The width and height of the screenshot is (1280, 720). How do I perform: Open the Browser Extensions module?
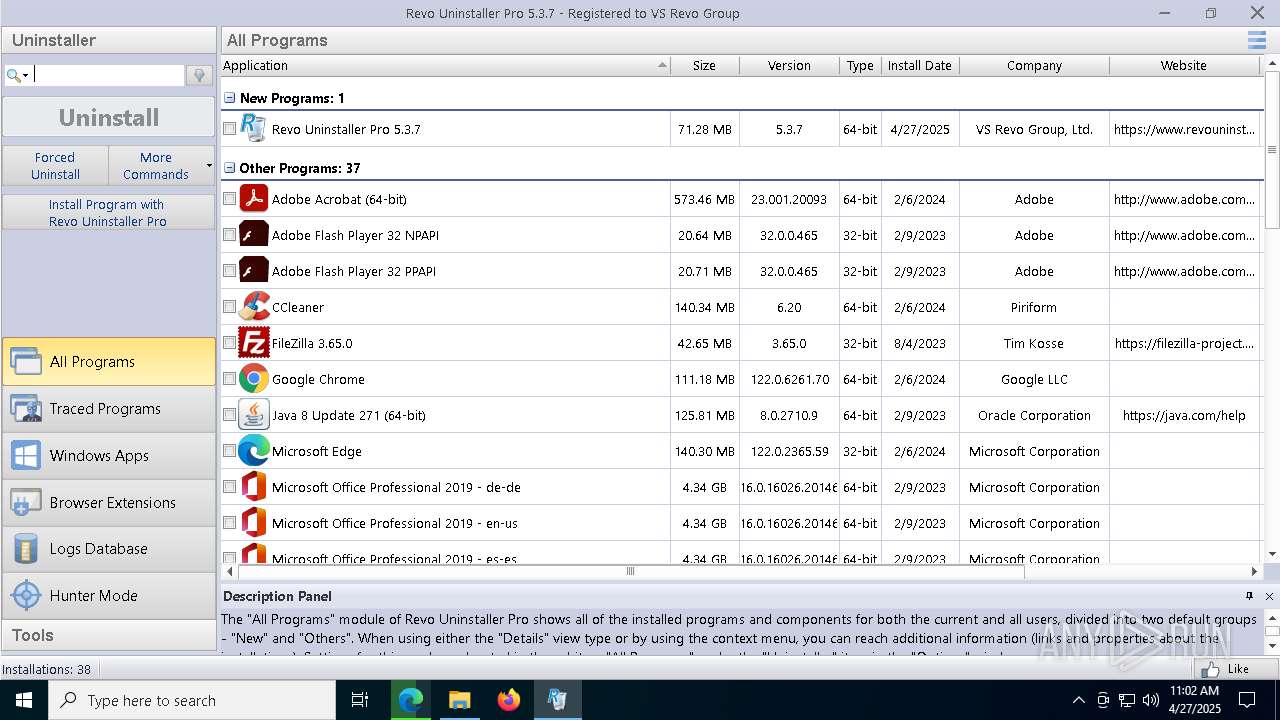tap(108, 502)
